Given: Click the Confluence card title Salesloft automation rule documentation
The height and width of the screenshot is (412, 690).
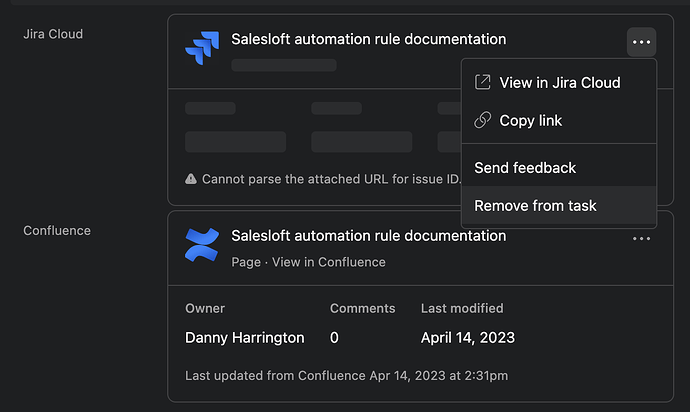Looking at the screenshot, I should pos(368,236).
